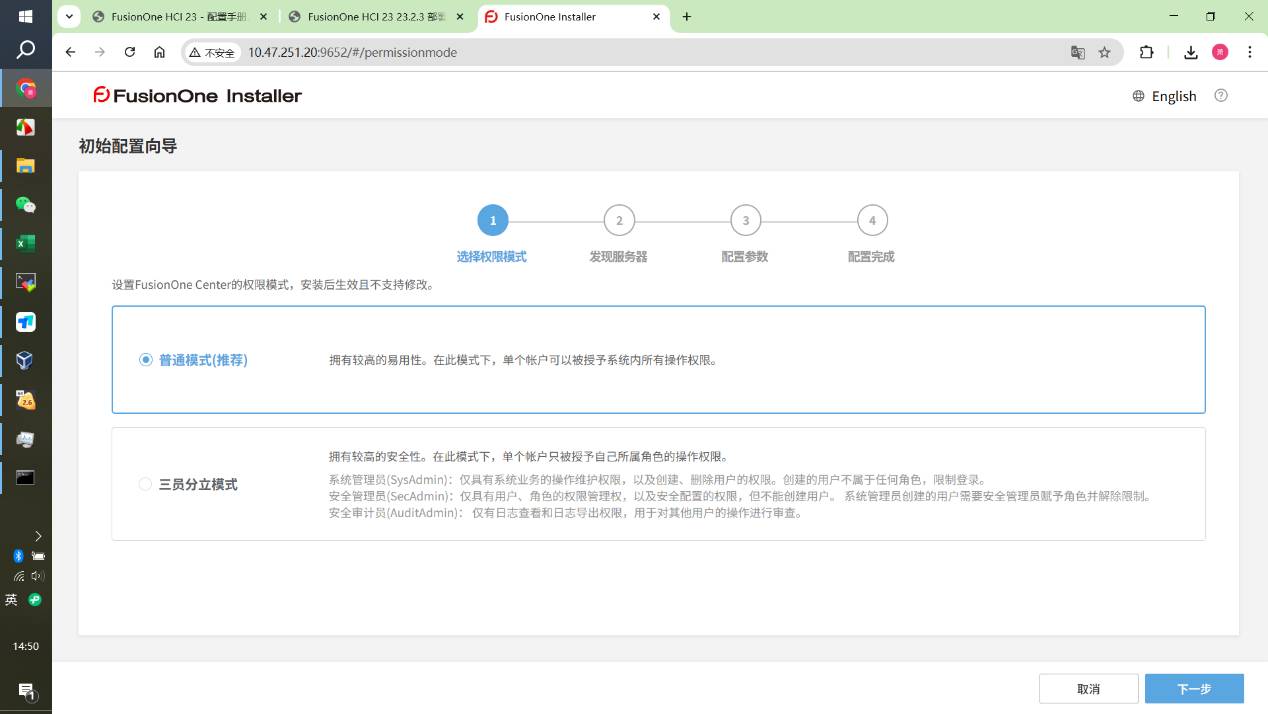The width and height of the screenshot is (1268, 714).
Task: Focus the address bar URL field
Action: 650,53
